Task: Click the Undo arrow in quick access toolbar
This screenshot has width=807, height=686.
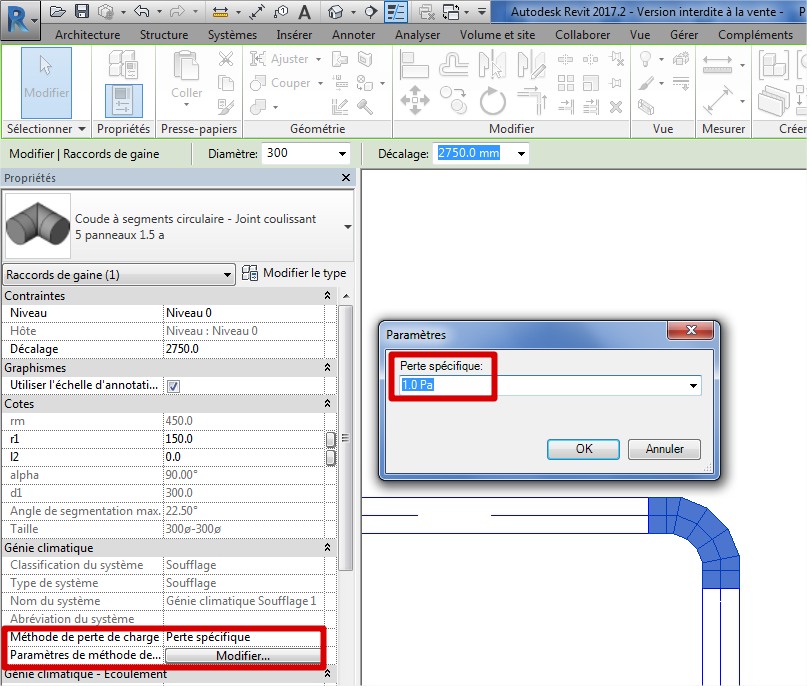Action: pyautogui.click(x=141, y=12)
